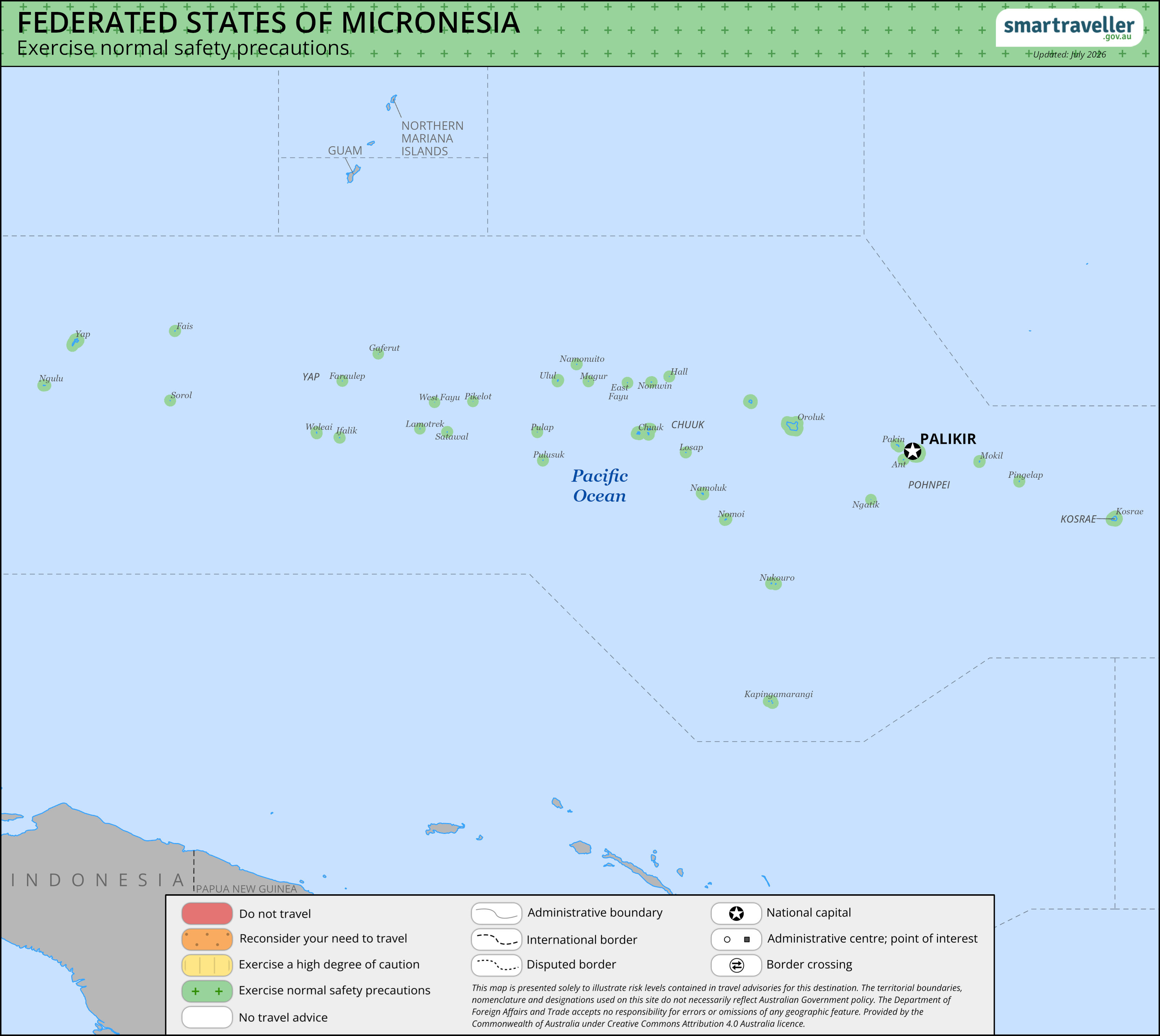Click the POHNPEI state label
This screenshot has width=1160, height=1036.
coord(929,485)
